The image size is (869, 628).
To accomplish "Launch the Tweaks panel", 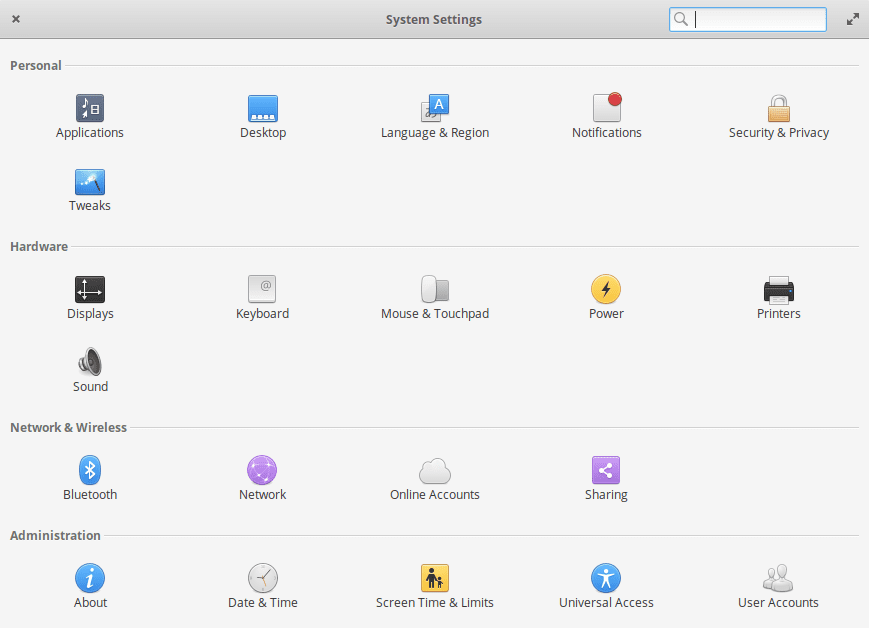I will (x=90, y=188).
